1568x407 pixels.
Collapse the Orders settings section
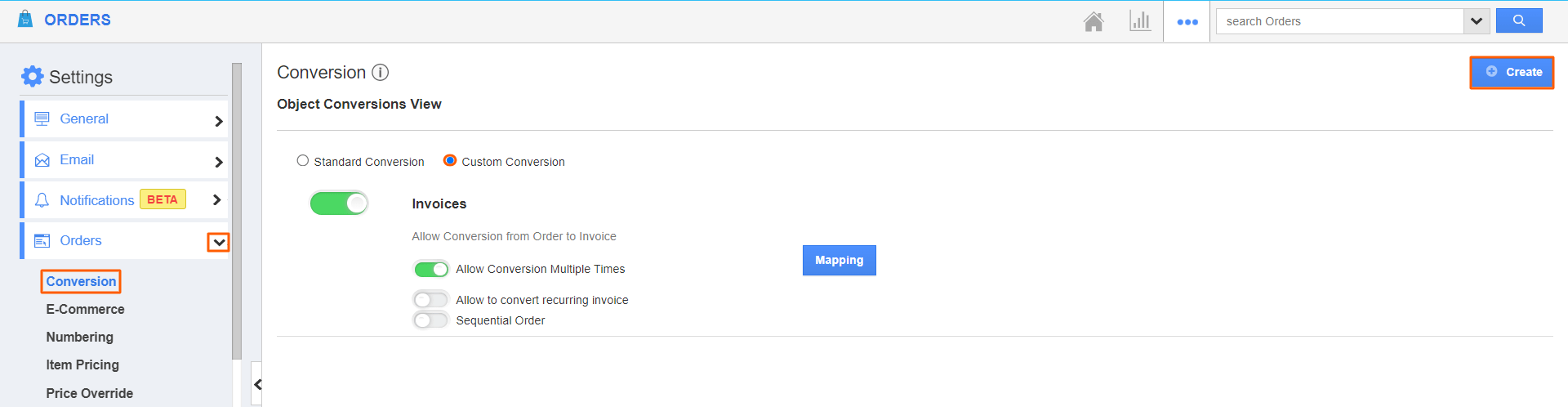coord(218,242)
